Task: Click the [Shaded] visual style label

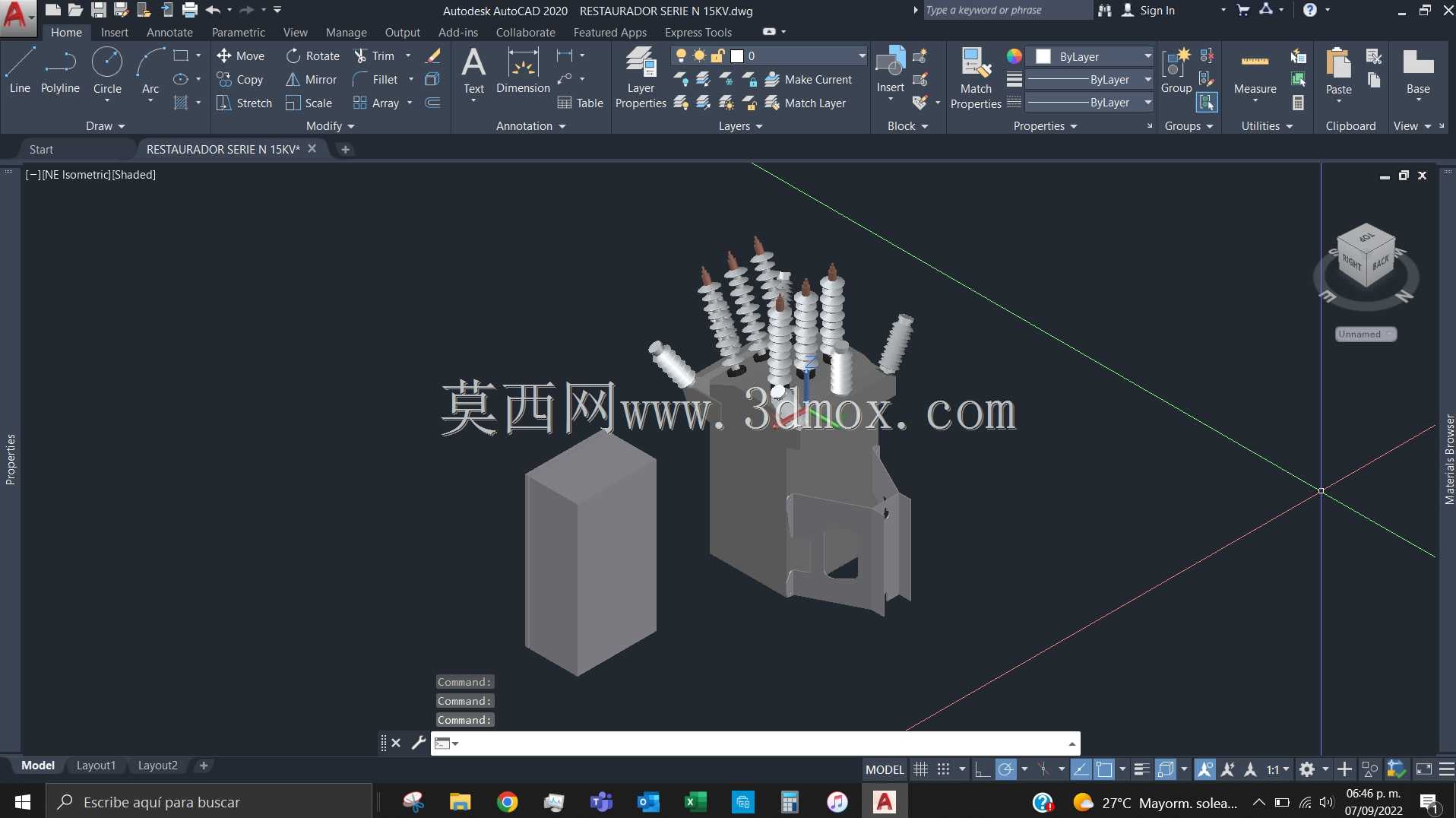Action: click(x=134, y=175)
